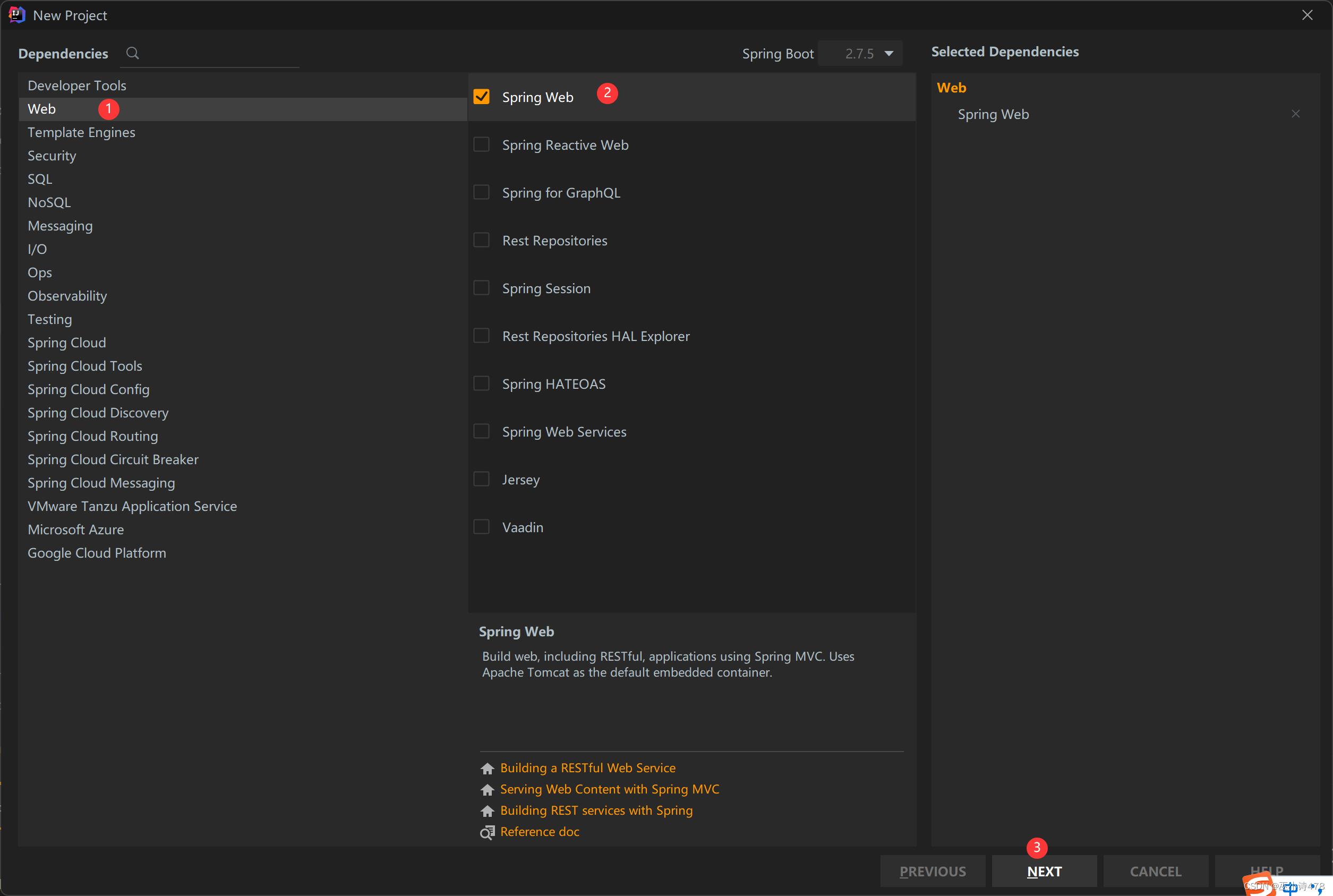Uncheck the Spring Web checkbox
Screen dimensions: 1333x896
[482, 97]
